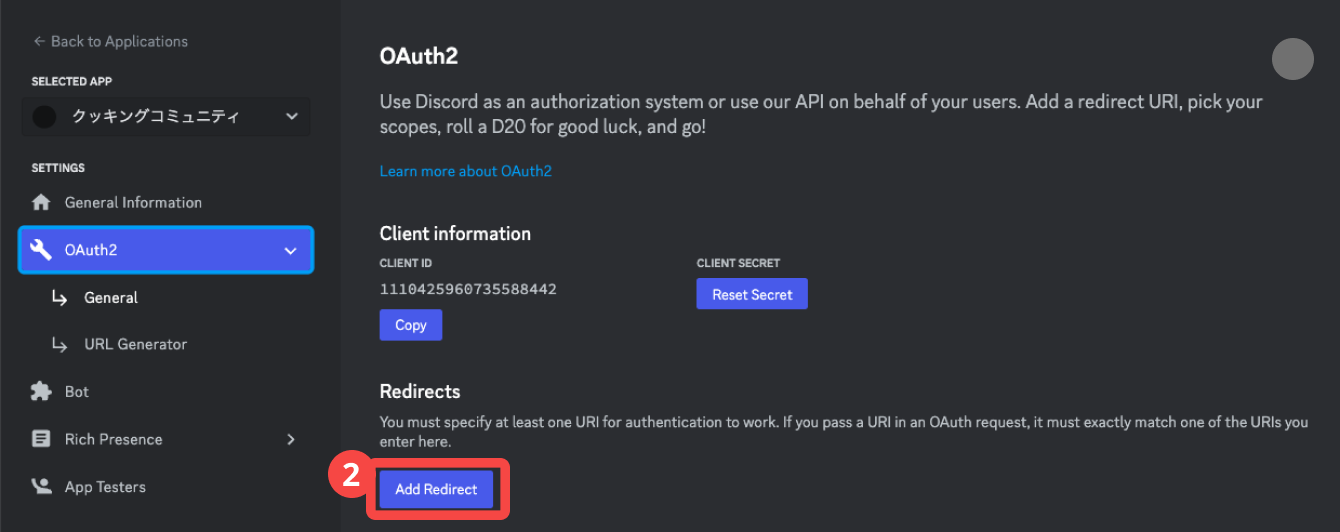Click the Bot puzzle piece icon

[41, 392]
